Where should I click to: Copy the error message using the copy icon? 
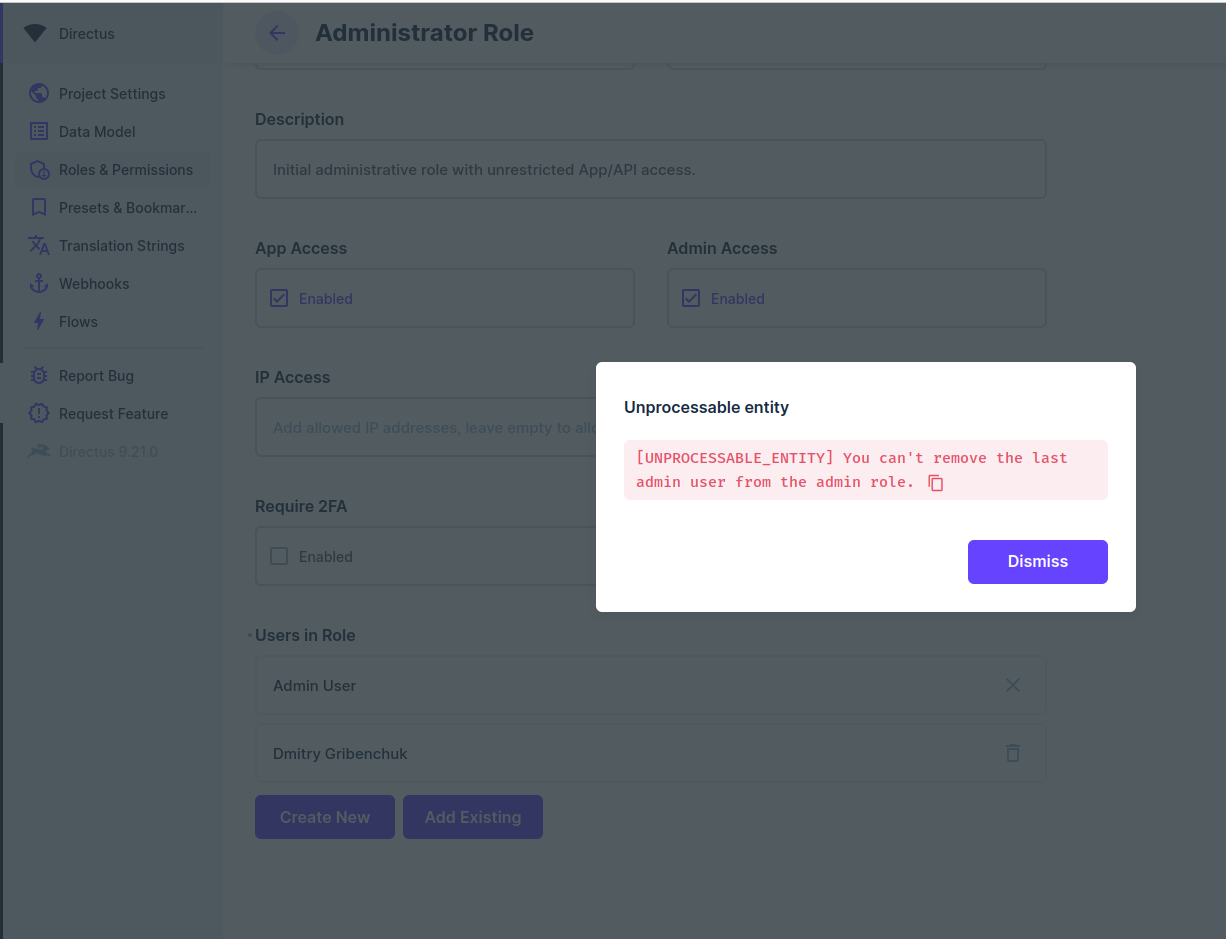point(936,482)
